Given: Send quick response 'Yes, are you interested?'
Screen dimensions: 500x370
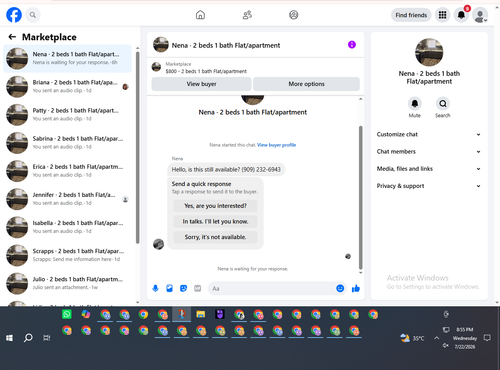Looking at the screenshot, I should tap(215, 206).
